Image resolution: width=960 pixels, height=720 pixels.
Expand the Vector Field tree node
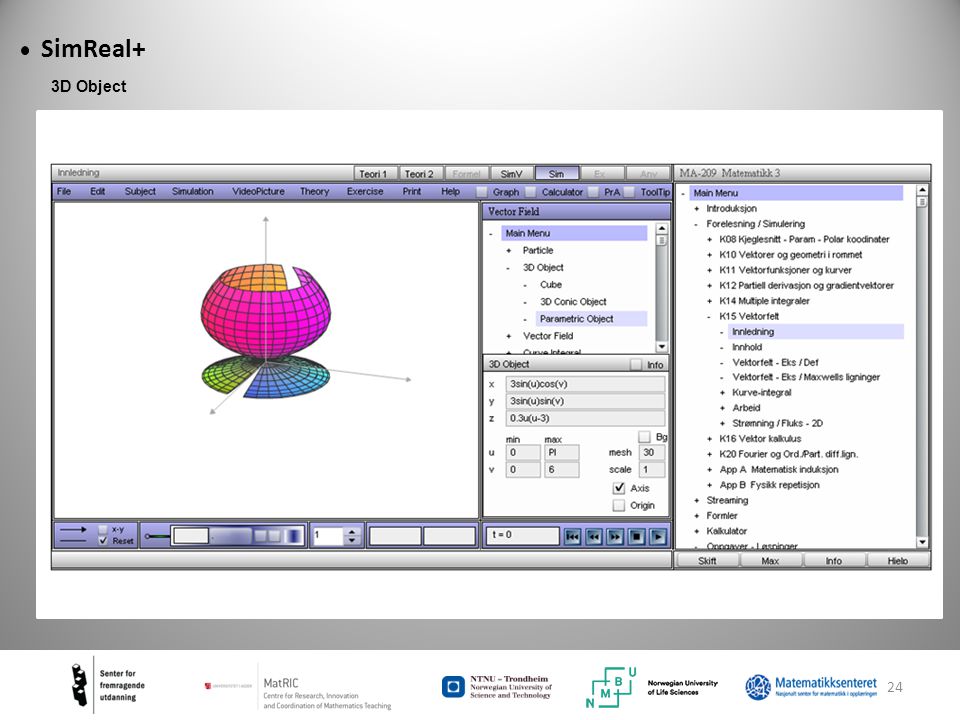coord(509,336)
